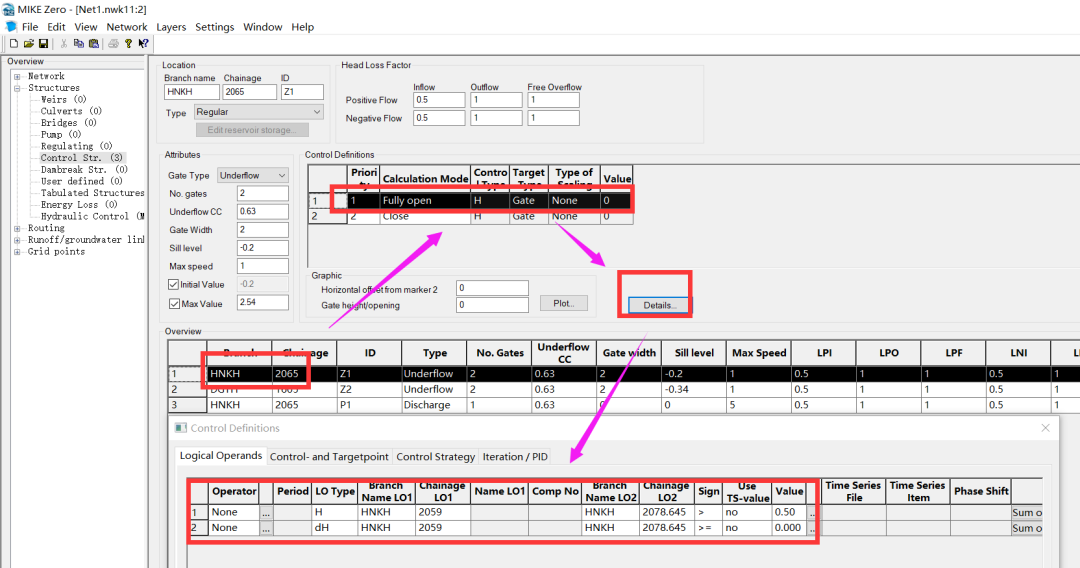Switch to the Logical Operands tab
The image size is (1080, 568).
220,456
